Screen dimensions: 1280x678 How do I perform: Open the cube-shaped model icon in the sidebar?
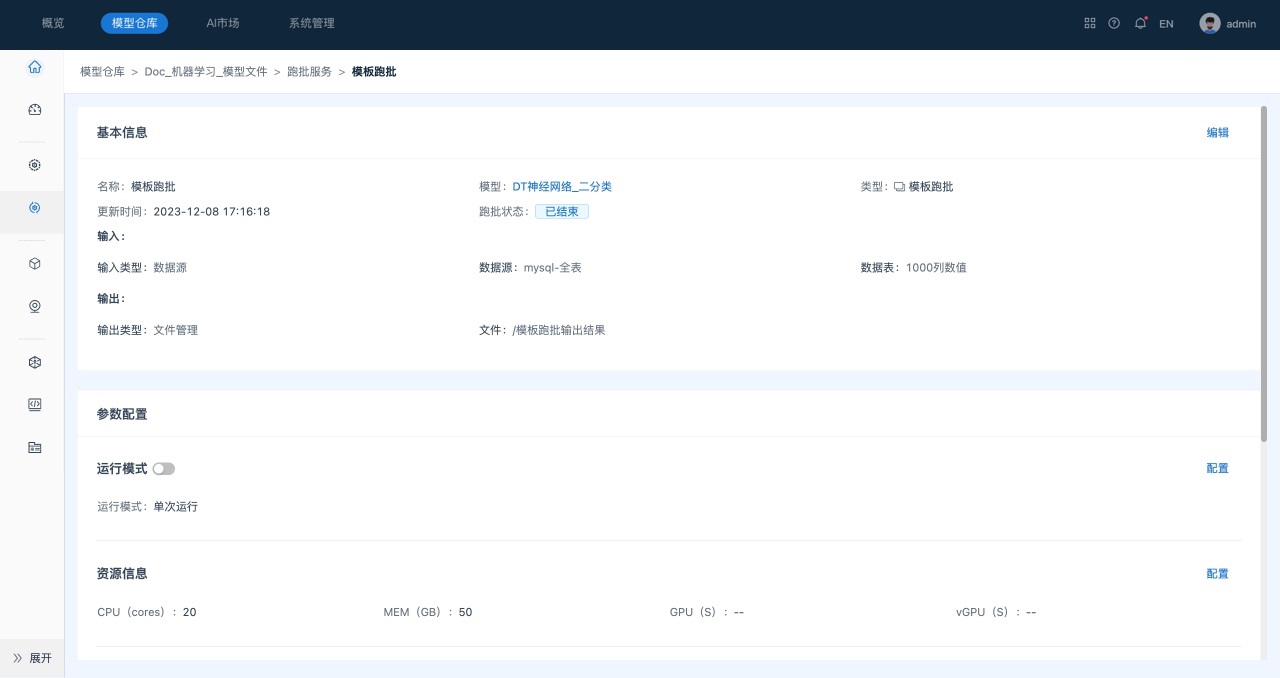[35, 263]
